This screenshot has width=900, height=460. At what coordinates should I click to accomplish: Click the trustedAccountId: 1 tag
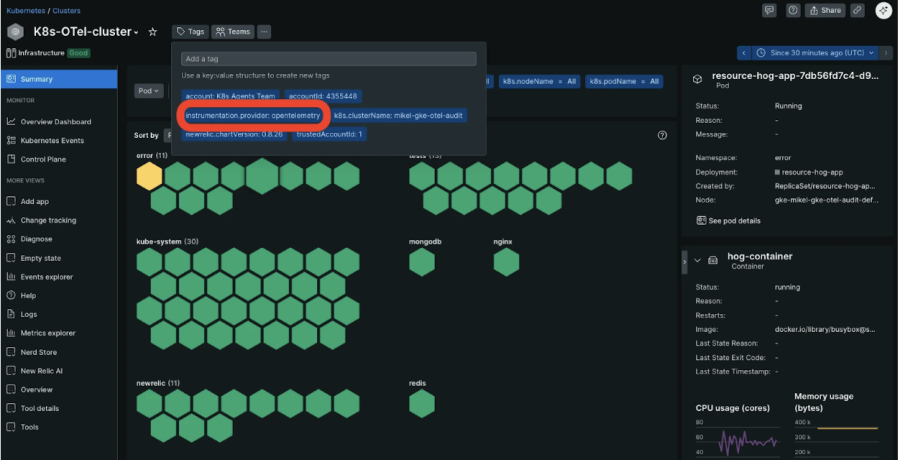pos(329,134)
